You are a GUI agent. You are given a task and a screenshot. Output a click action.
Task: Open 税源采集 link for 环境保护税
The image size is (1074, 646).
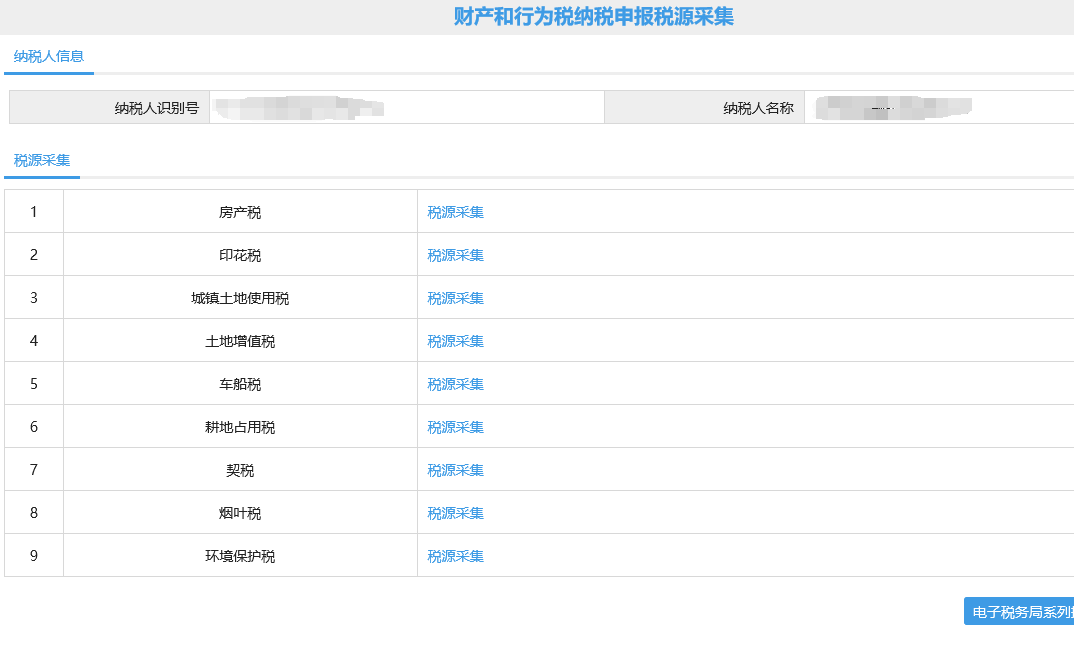point(455,556)
